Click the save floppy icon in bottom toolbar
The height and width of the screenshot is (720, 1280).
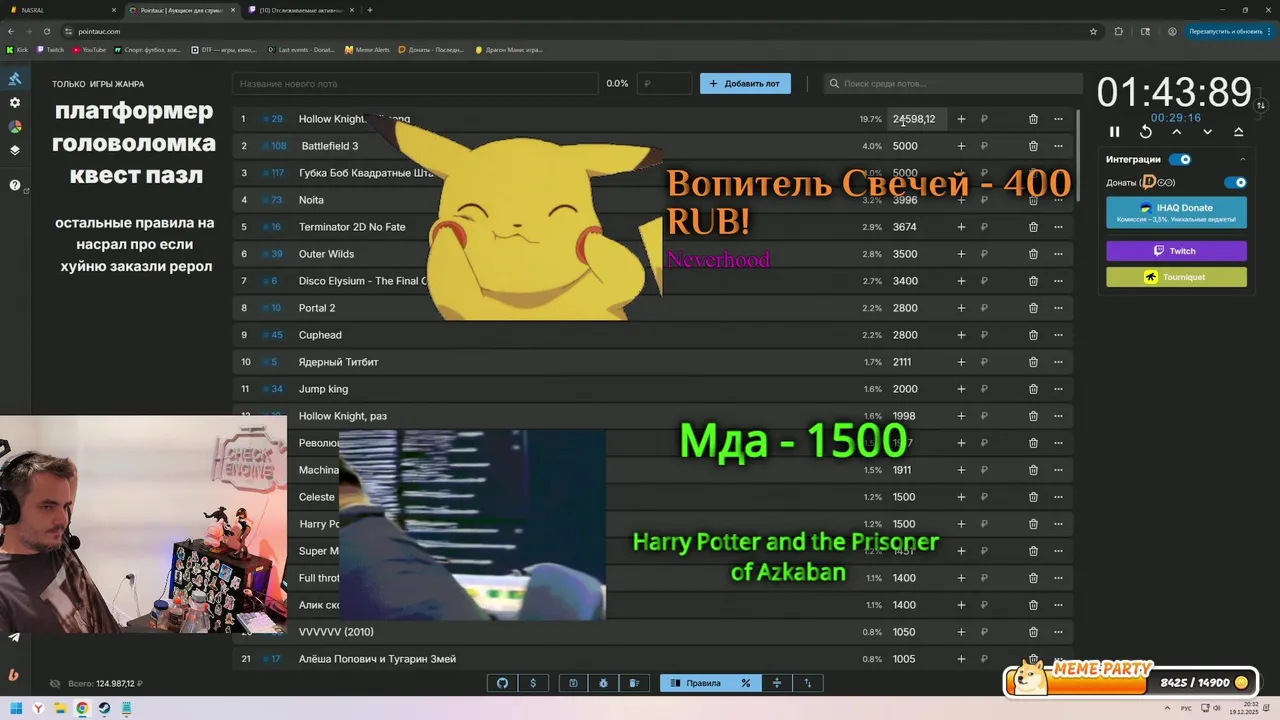573,683
